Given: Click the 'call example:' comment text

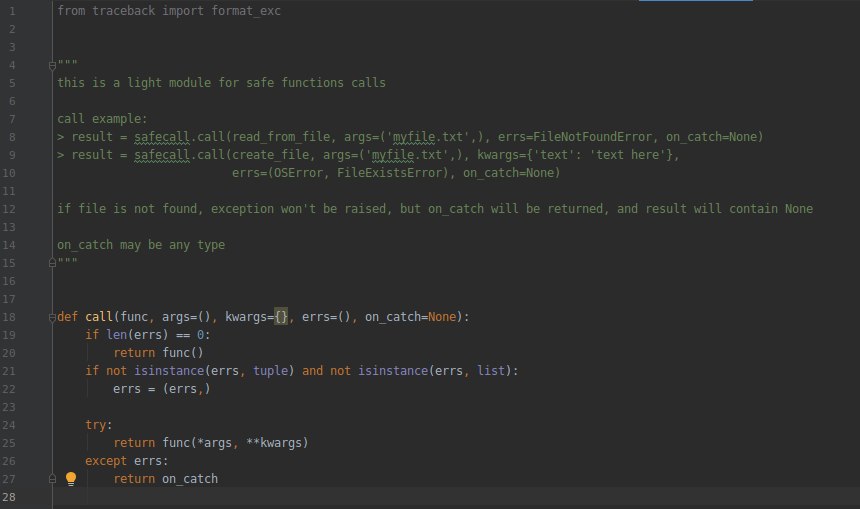Looking at the screenshot, I should 102,119.
